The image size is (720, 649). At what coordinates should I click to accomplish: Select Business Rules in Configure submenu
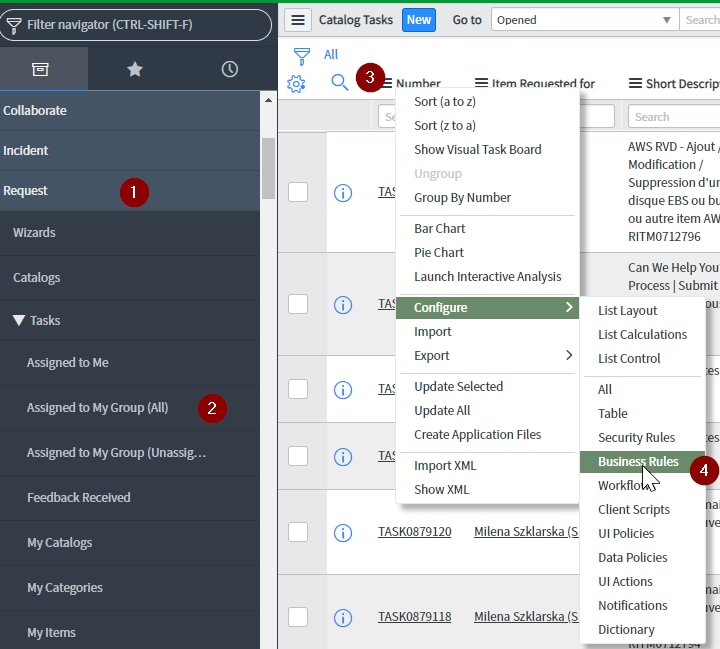[x=642, y=462]
